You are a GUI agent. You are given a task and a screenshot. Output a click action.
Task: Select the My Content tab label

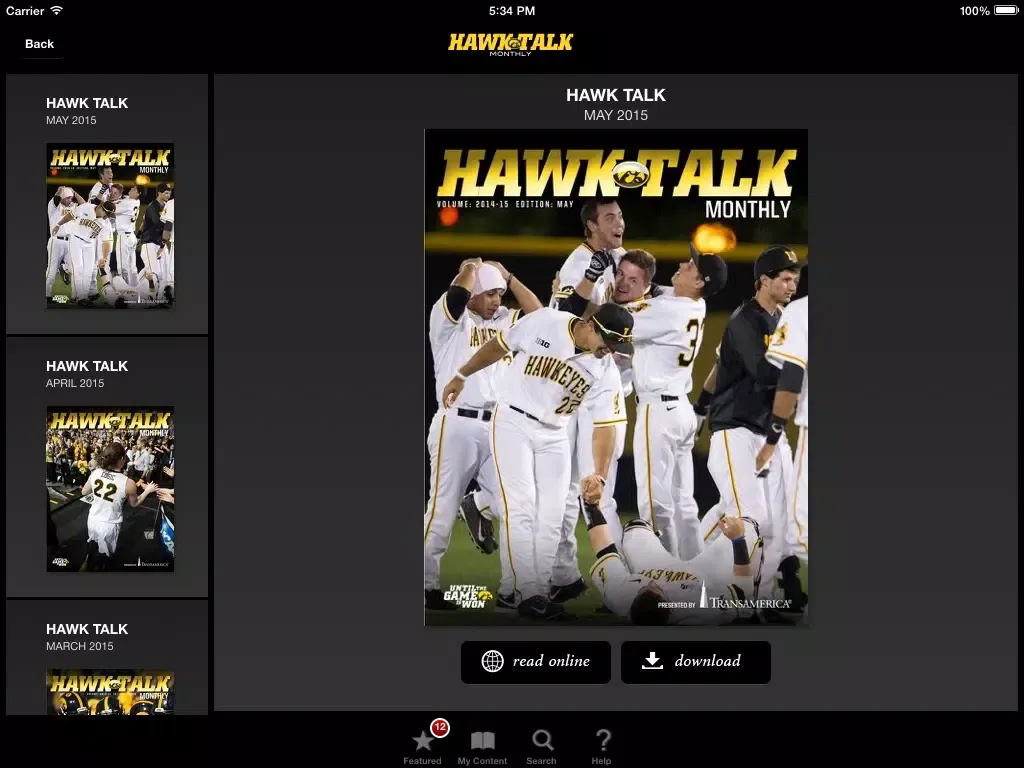(483, 761)
